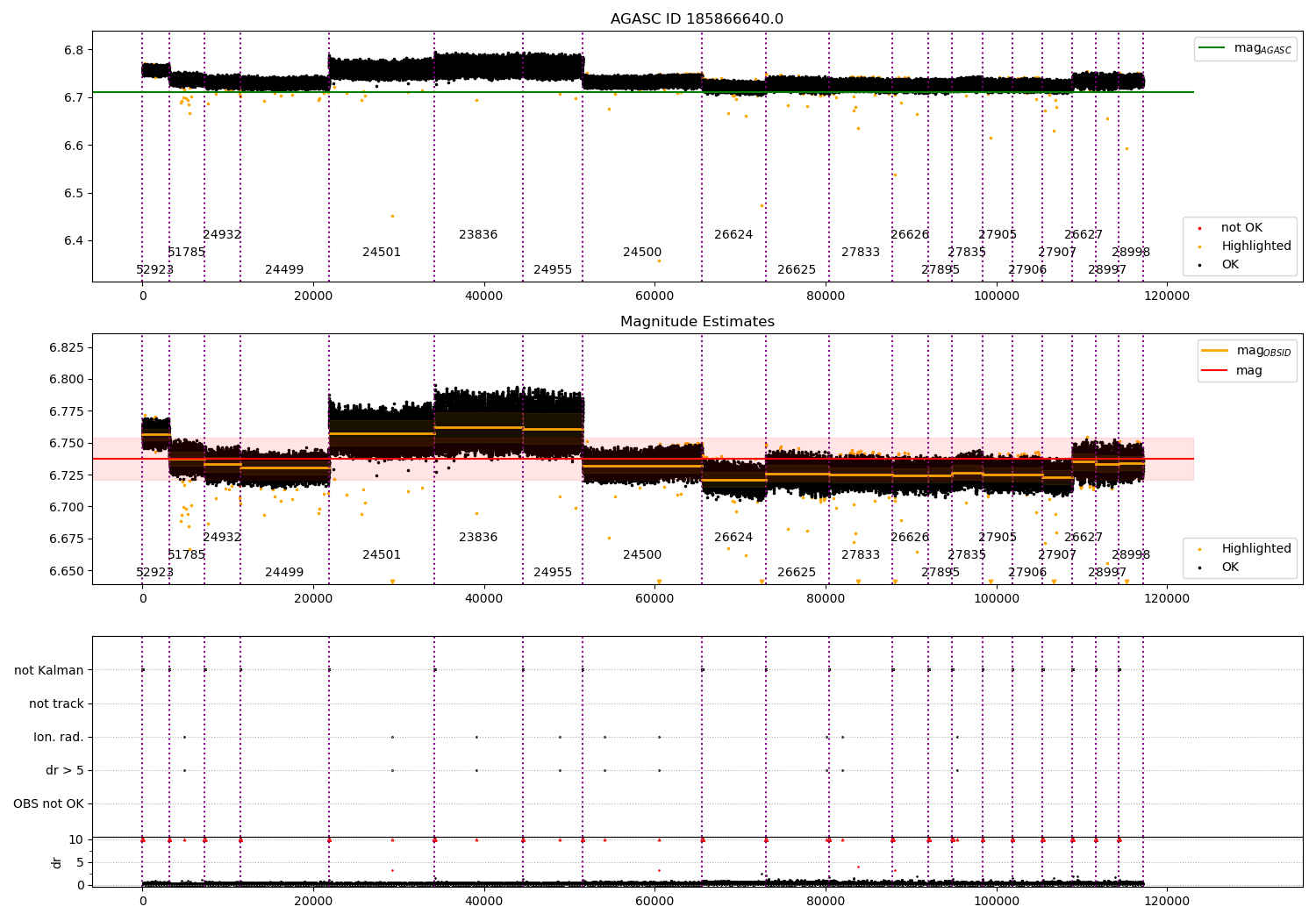Viewport: 1316px width, 921px height.
Task: Click the 6.725 y-axis tick label
Action: pos(67,475)
